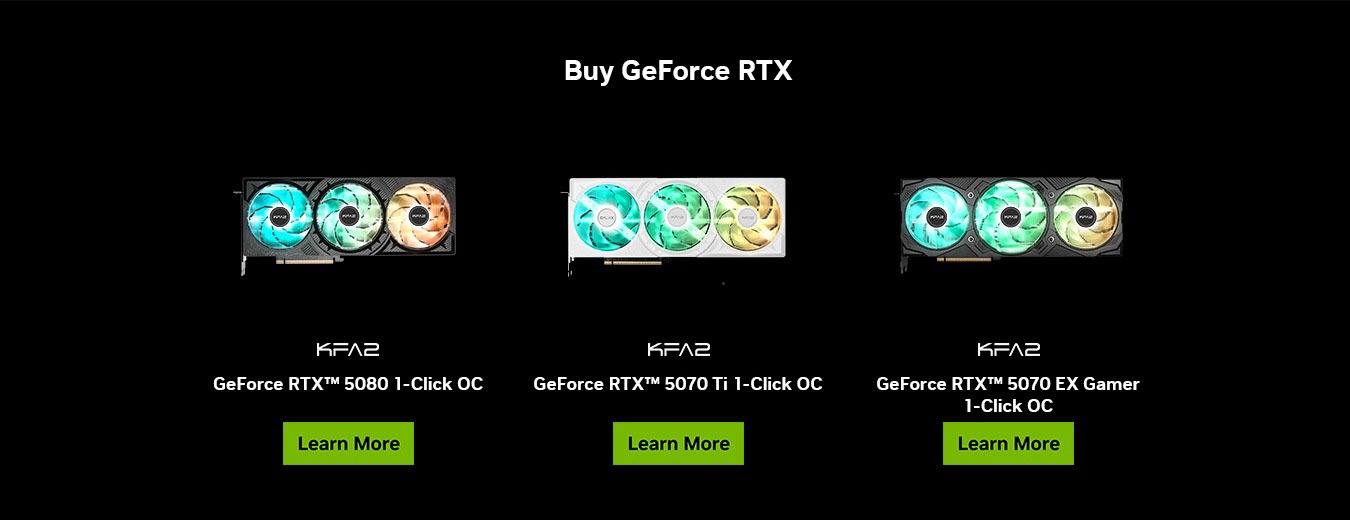Open Learn More for the 5070 EX Gamer
The width and height of the screenshot is (1350, 520).
click(1008, 443)
